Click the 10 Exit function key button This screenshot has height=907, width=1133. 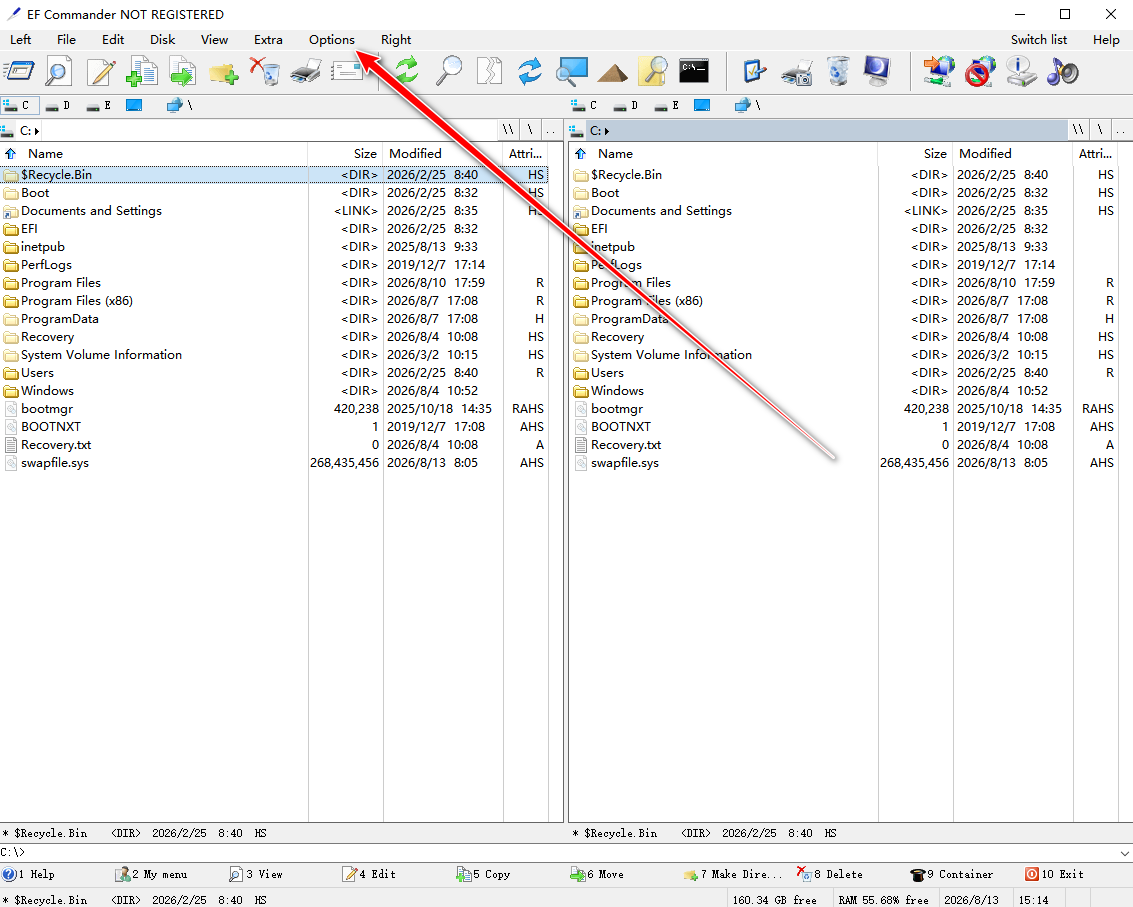[x=1054, y=874]
